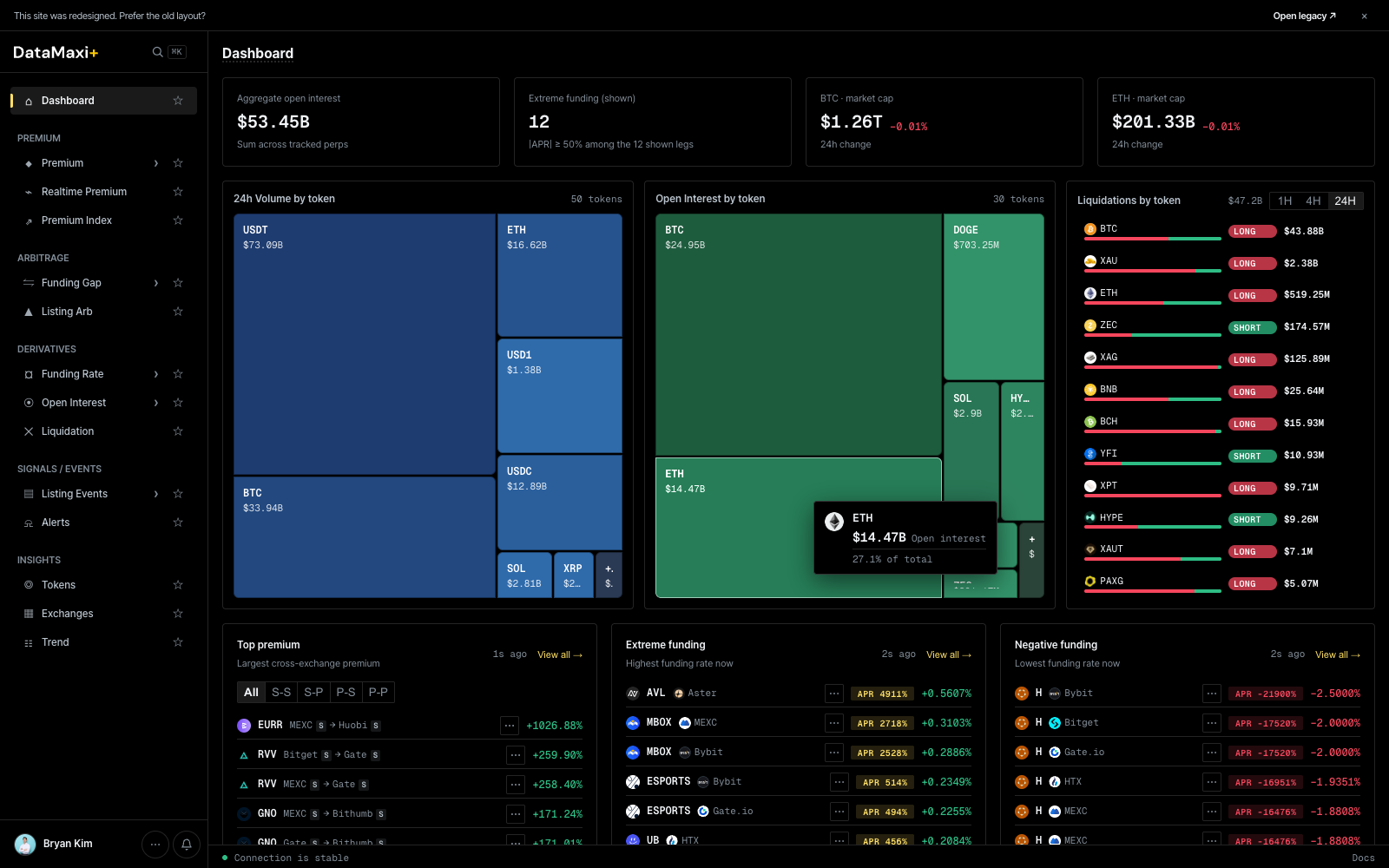Click the Liquidation sidebar X icon

coord(29,431)
